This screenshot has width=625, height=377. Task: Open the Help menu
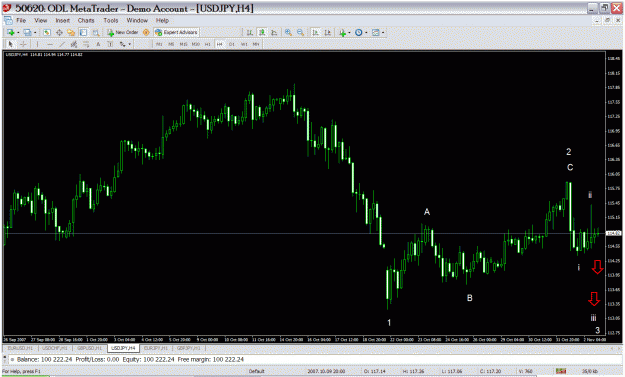(x=162, y=20)
